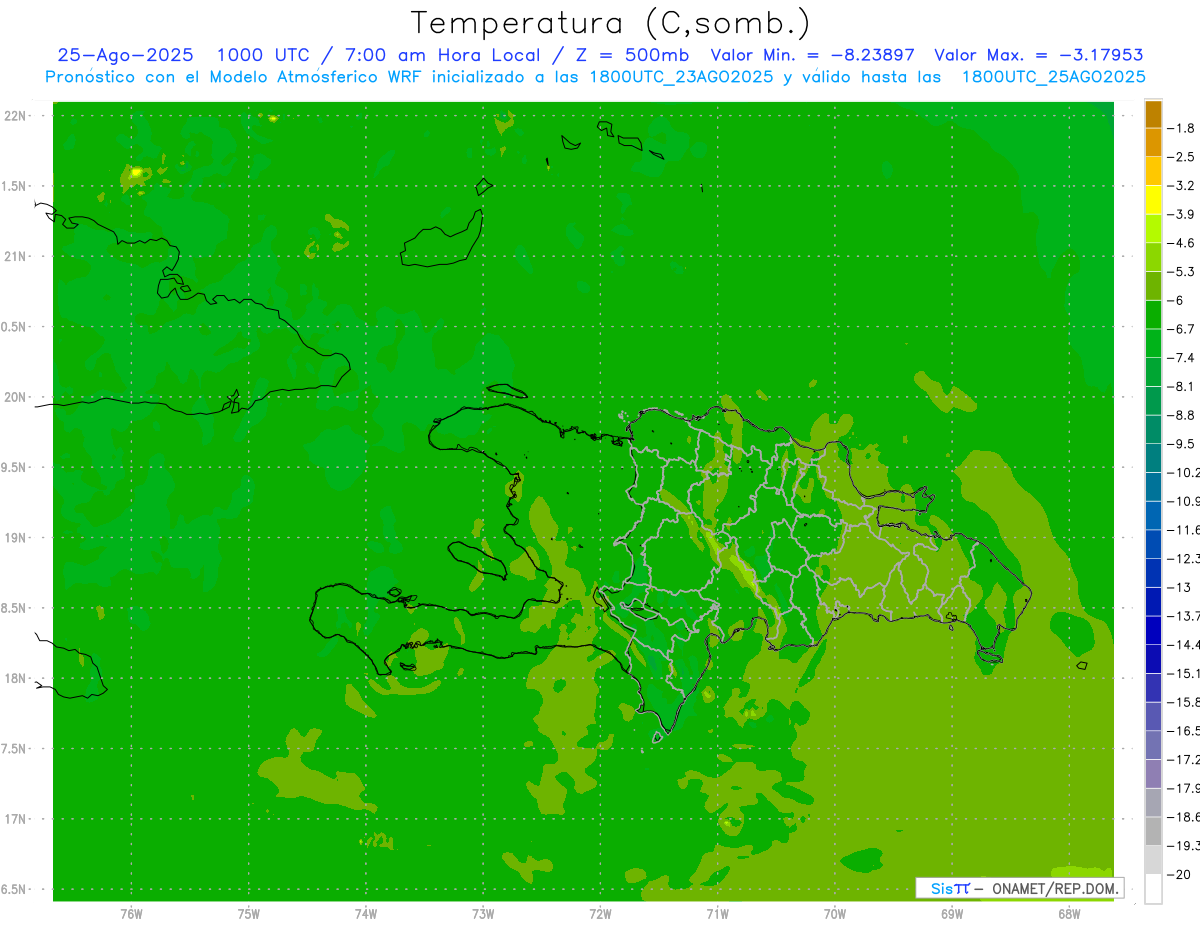
Task: Click the "18N" latitude label
Action: point(15,679)
